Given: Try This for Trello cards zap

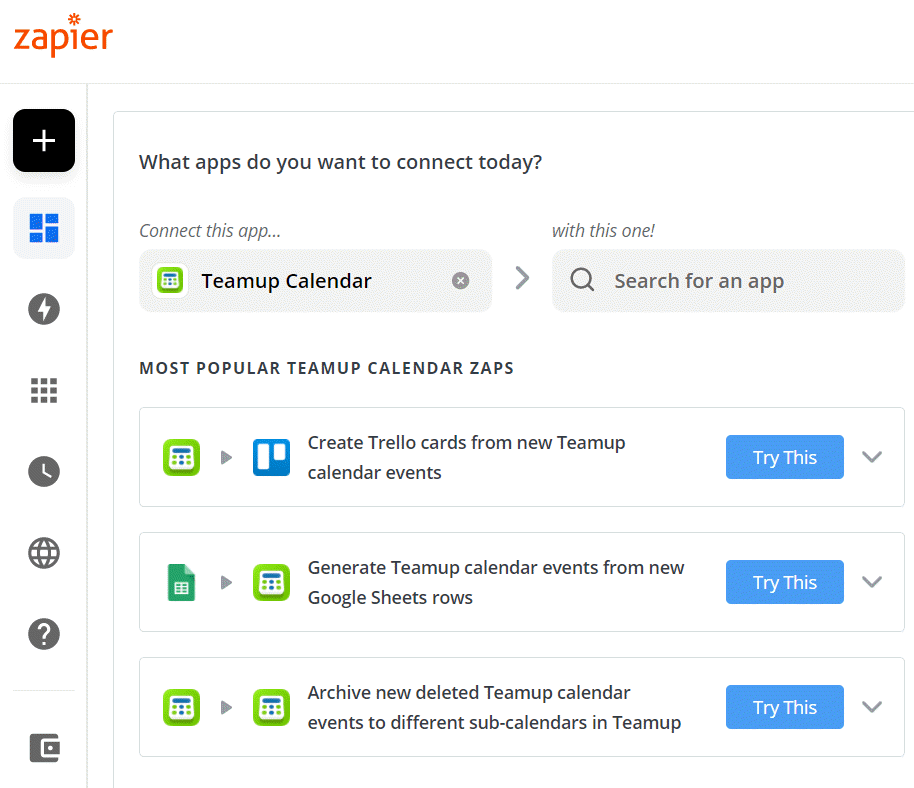Looking at the screenshot, I should [785, 457].
